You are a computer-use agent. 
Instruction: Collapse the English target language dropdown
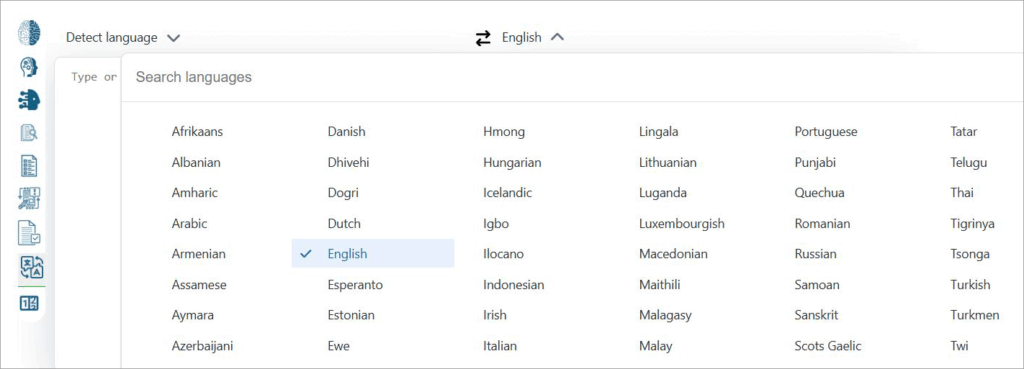[532, 38]
